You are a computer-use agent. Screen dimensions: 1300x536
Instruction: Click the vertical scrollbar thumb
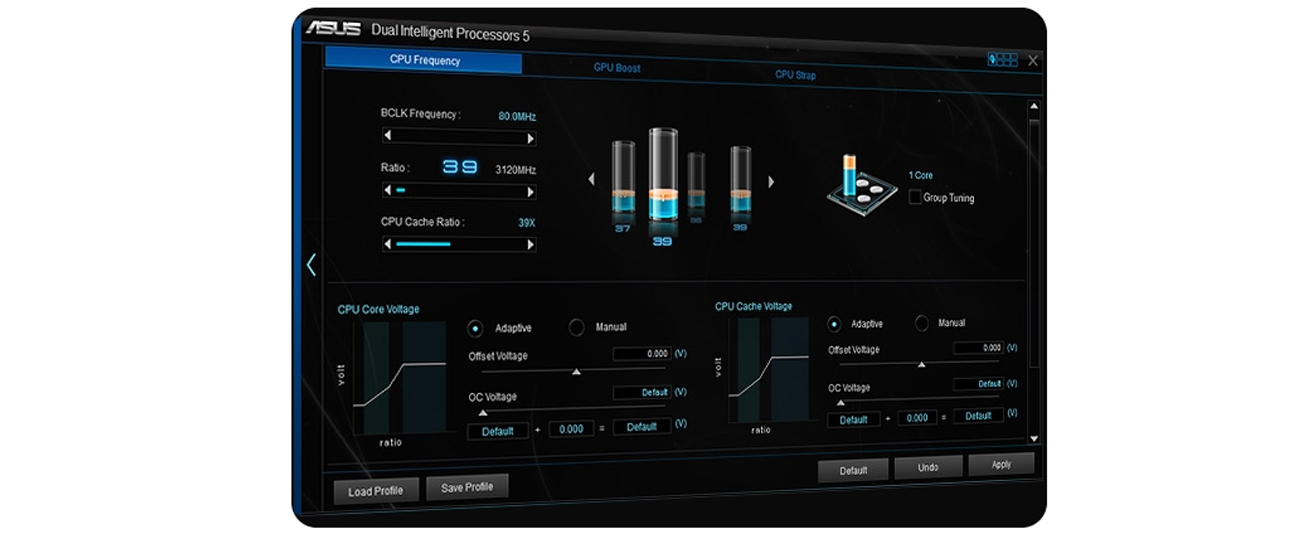tap(1034, 243)
